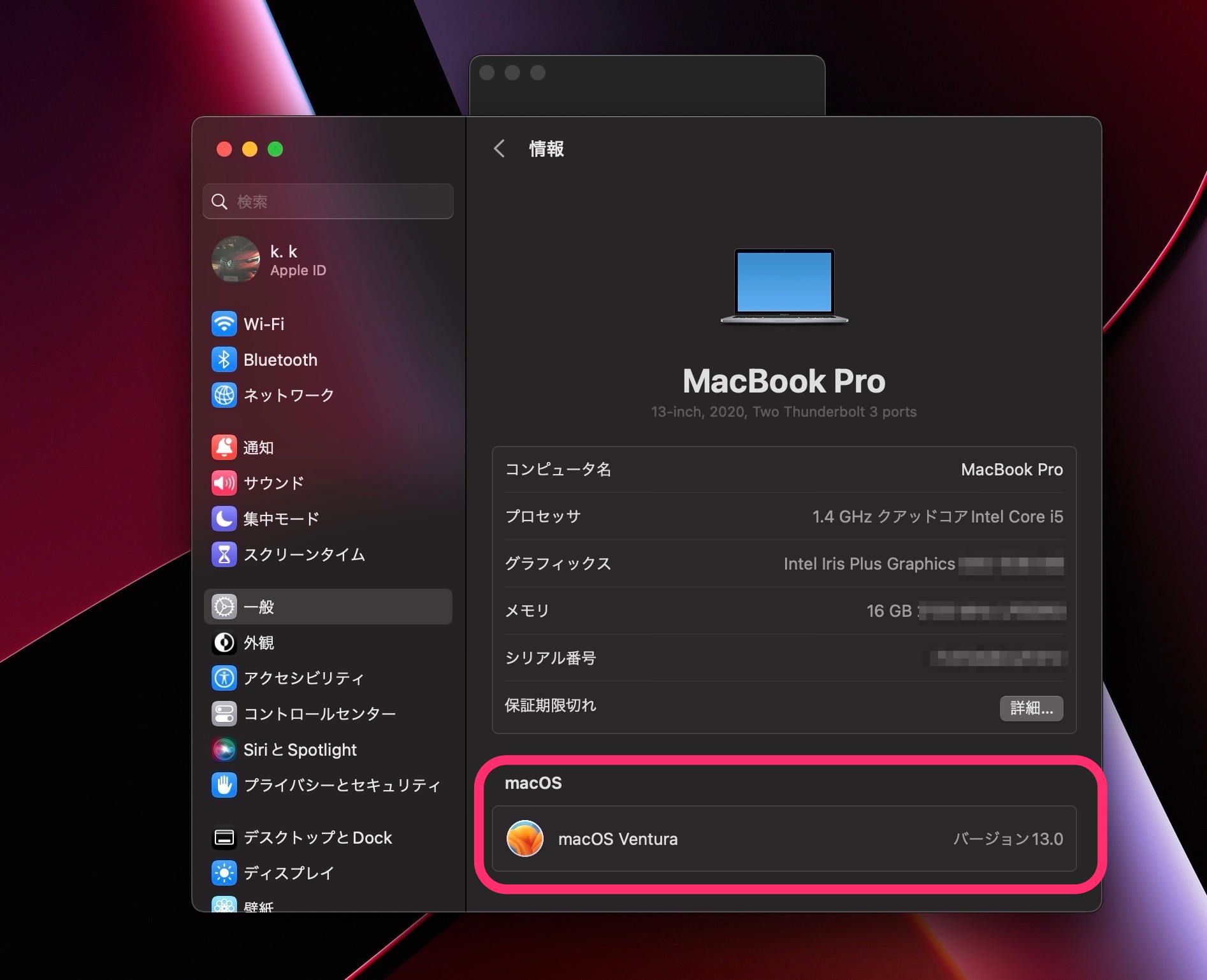Viewport: 1207px width, 980px height.
Task: Click the シリアル番号 row label
Action: tap(551, 658)
